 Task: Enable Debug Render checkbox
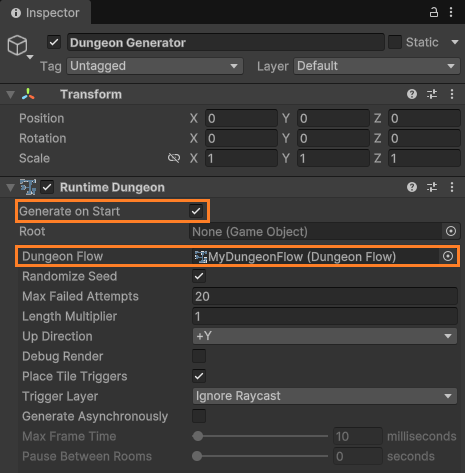click(x=199, y=356)
